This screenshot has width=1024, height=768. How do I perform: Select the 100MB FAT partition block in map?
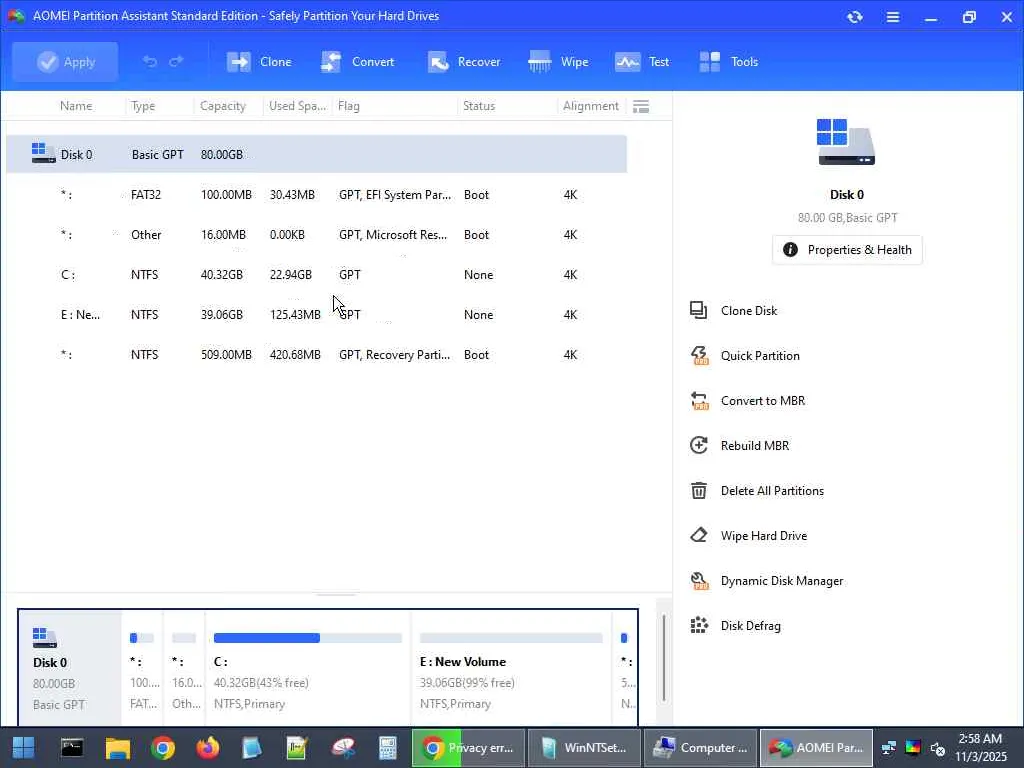click(x=142, y=669)
